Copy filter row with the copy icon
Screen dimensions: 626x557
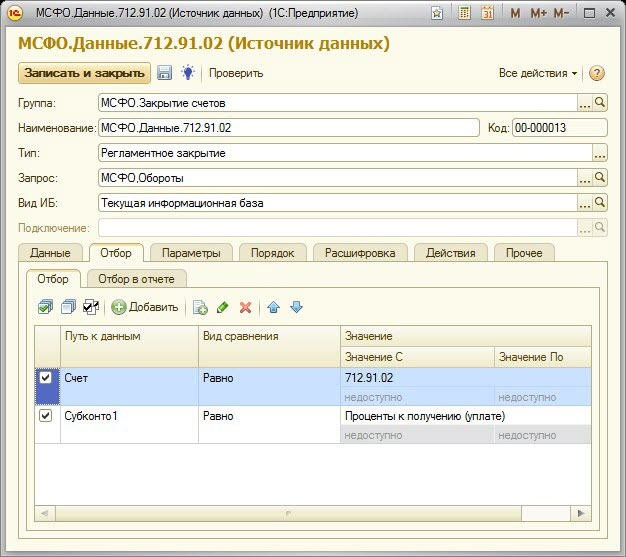click(x=200, y=307)
